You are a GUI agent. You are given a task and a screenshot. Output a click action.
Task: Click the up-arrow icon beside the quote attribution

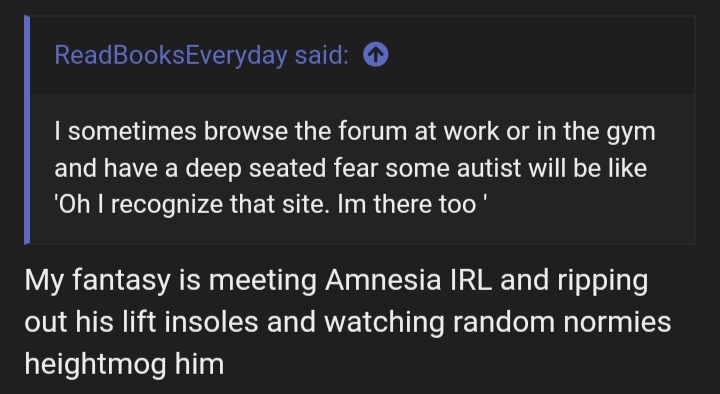376,55
